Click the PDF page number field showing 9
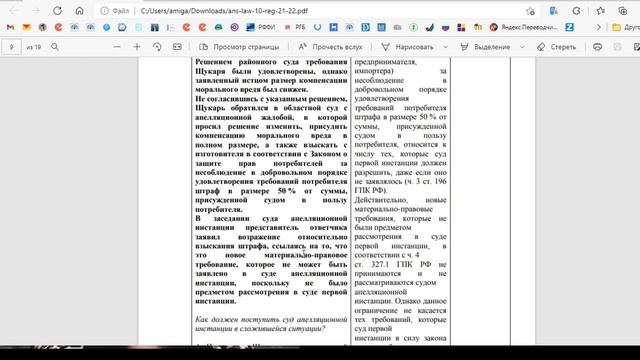The height and width of the screenshot is (360, 640). [11, 47]
